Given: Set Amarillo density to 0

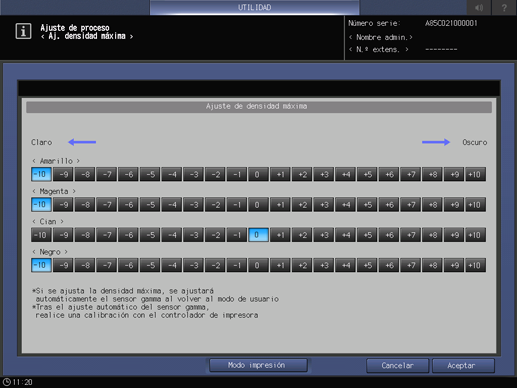Looking at the screenshot, I should [x=258, y=174].
